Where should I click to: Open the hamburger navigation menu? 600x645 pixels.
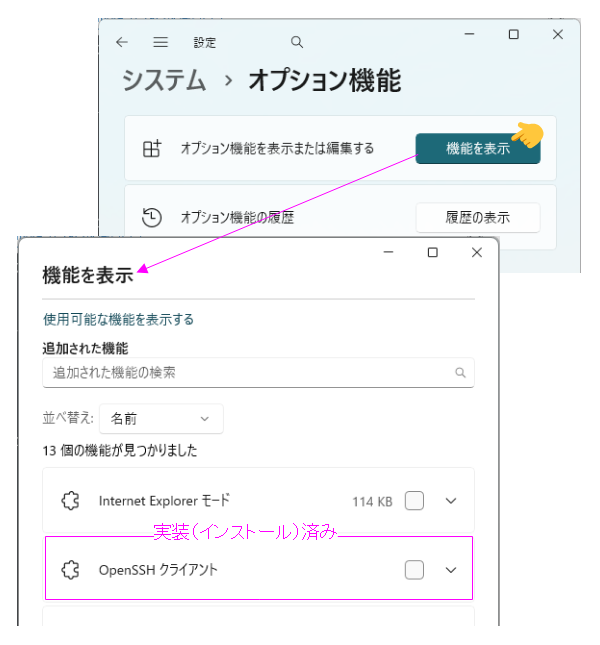pyautogui.click(x=160, y=42)
